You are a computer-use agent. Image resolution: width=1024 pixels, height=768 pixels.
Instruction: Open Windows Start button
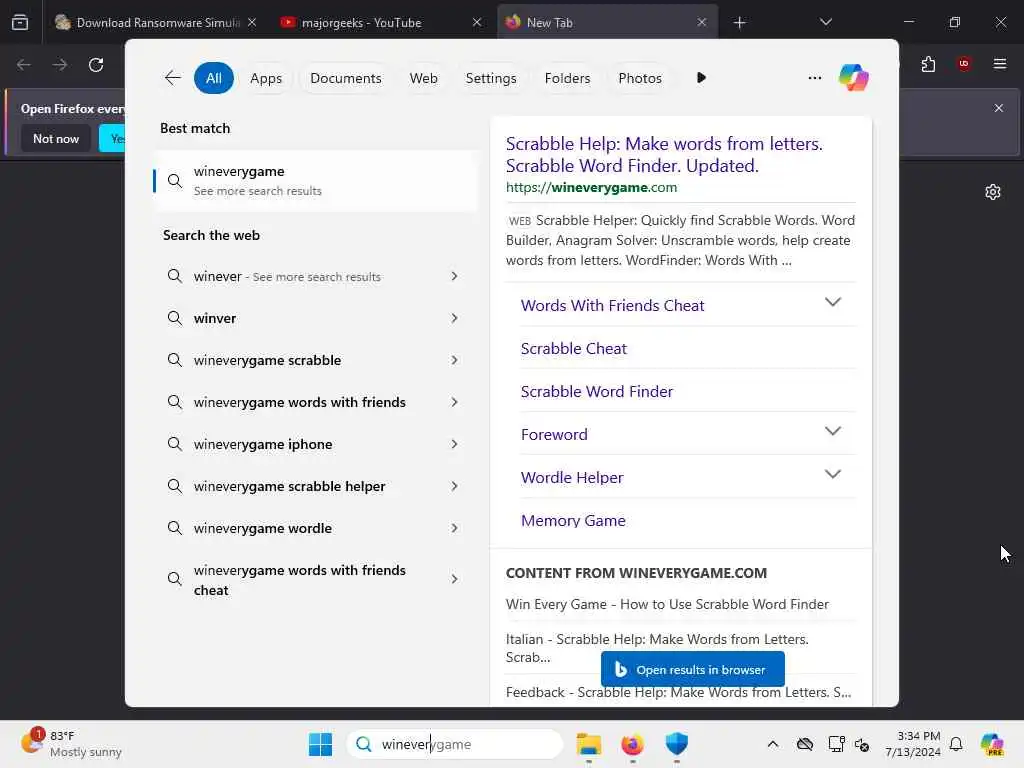pyautogui.click(x=320, y=744)
